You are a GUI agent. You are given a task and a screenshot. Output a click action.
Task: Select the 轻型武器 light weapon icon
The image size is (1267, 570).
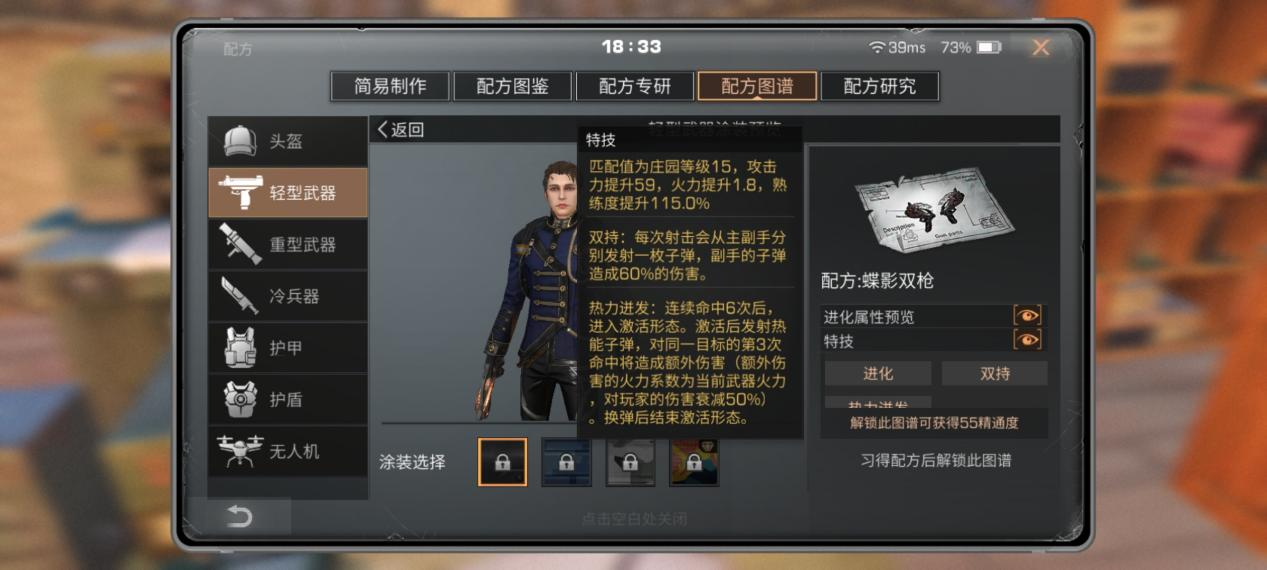pos(239,193)
